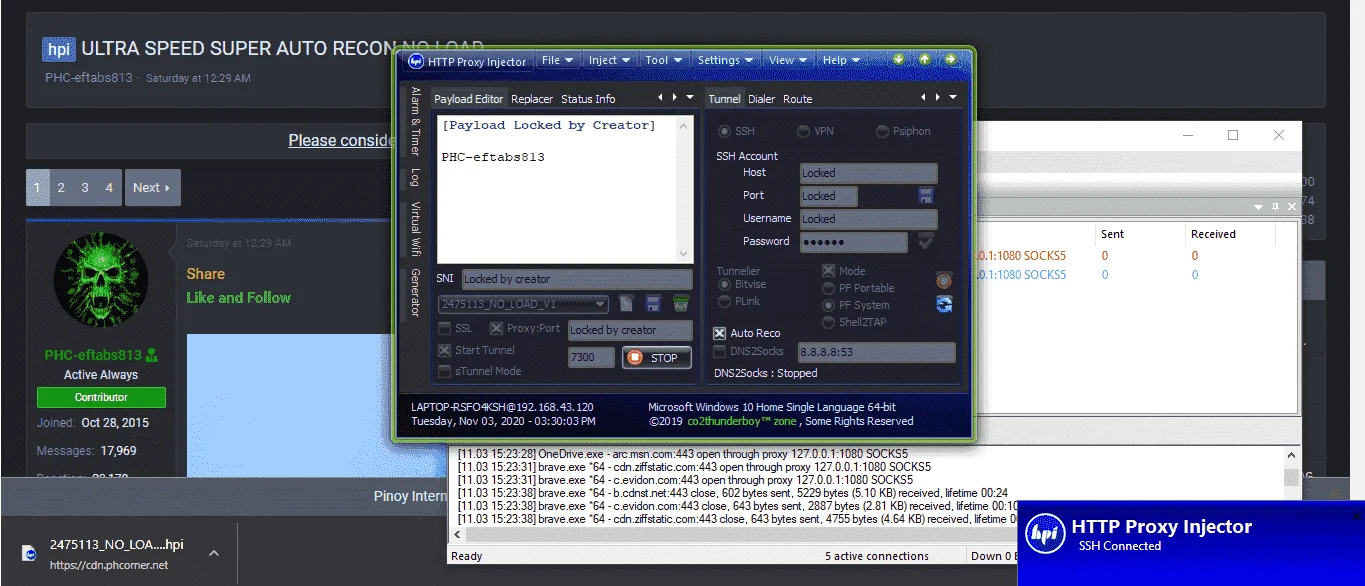Open the payload editor tab list dropdown arrow
This screenshot has width=1365, height=586.
690,97
